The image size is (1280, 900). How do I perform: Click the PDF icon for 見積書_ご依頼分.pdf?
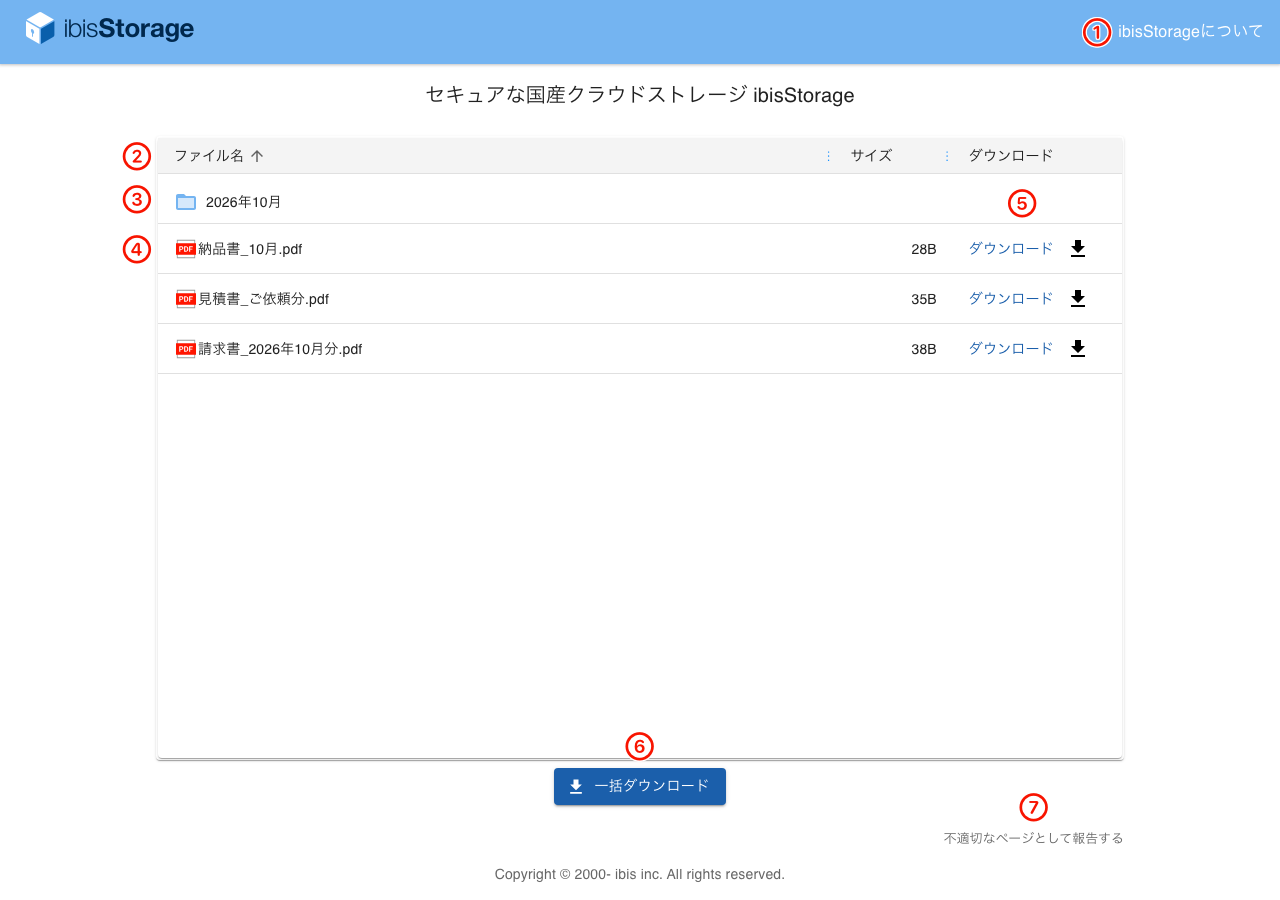(x=186, y=299)
